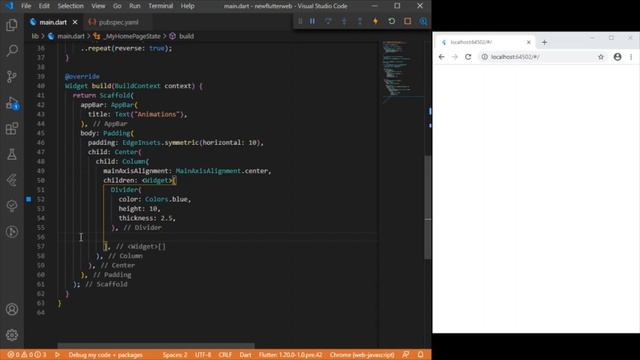Open Edit menu
640x360 pixels.
click(x=44, y=6)
